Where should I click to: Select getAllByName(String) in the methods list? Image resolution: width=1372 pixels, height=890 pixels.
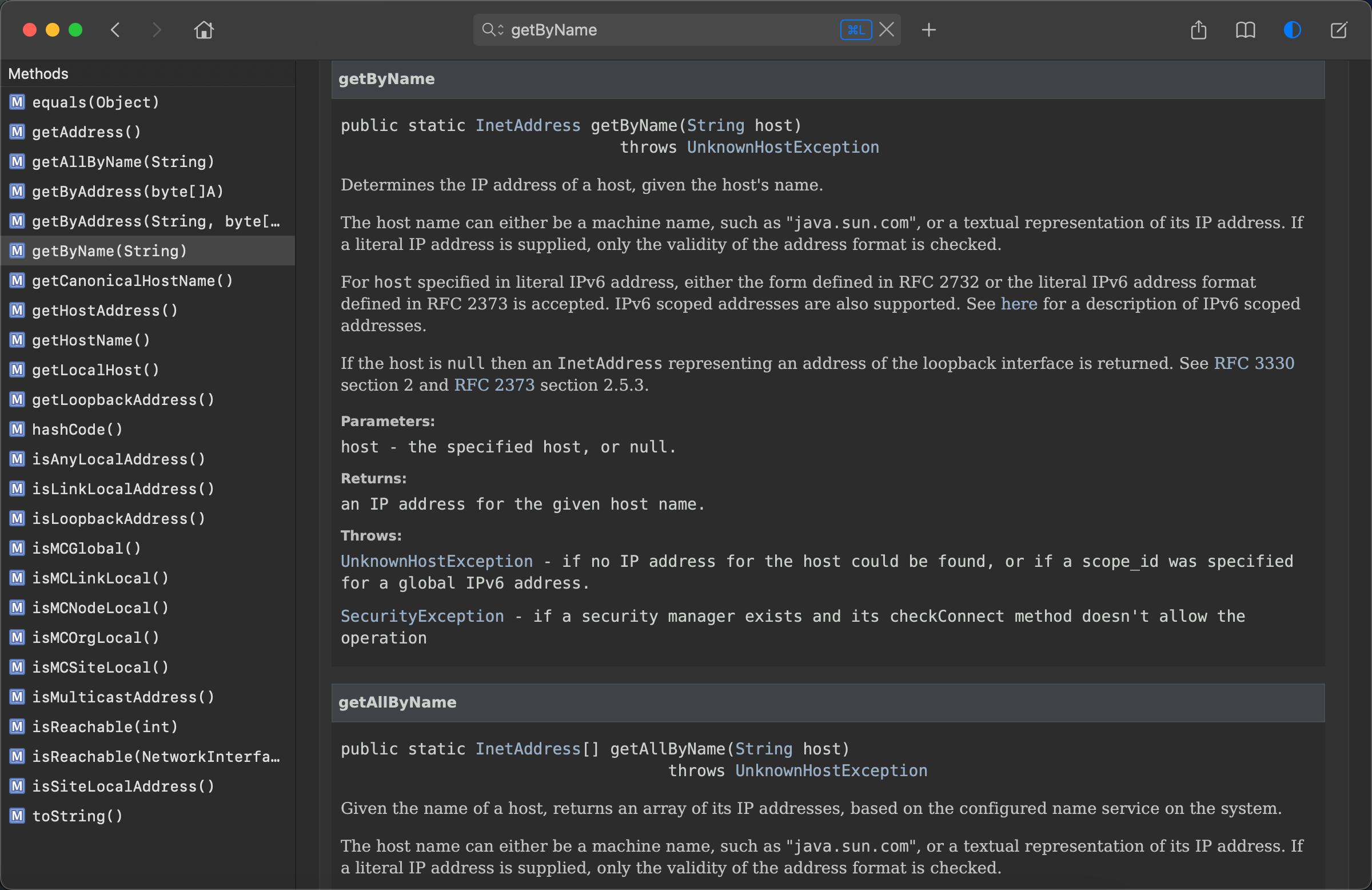[148, 161]
